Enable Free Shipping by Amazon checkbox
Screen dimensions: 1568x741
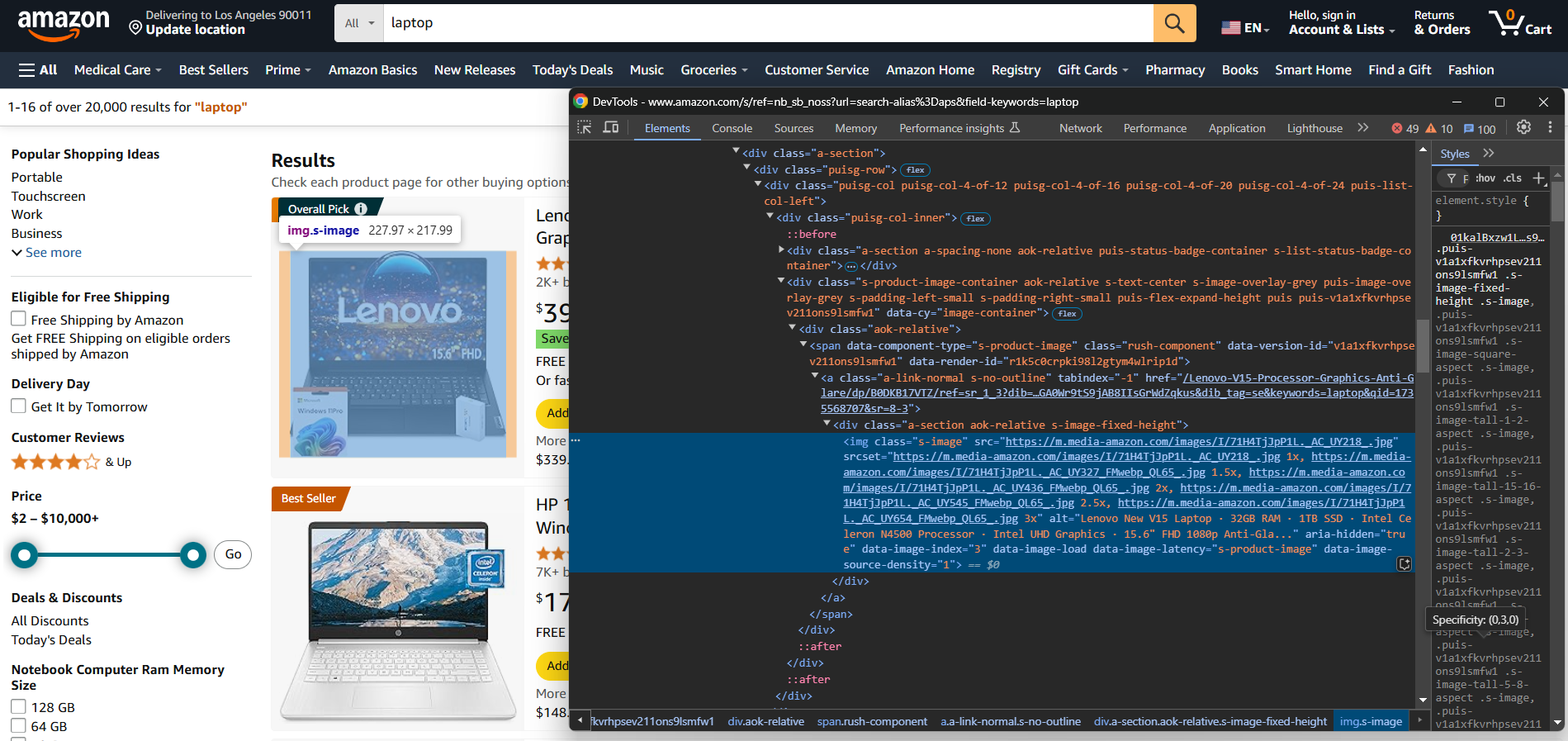click(19, 319)
